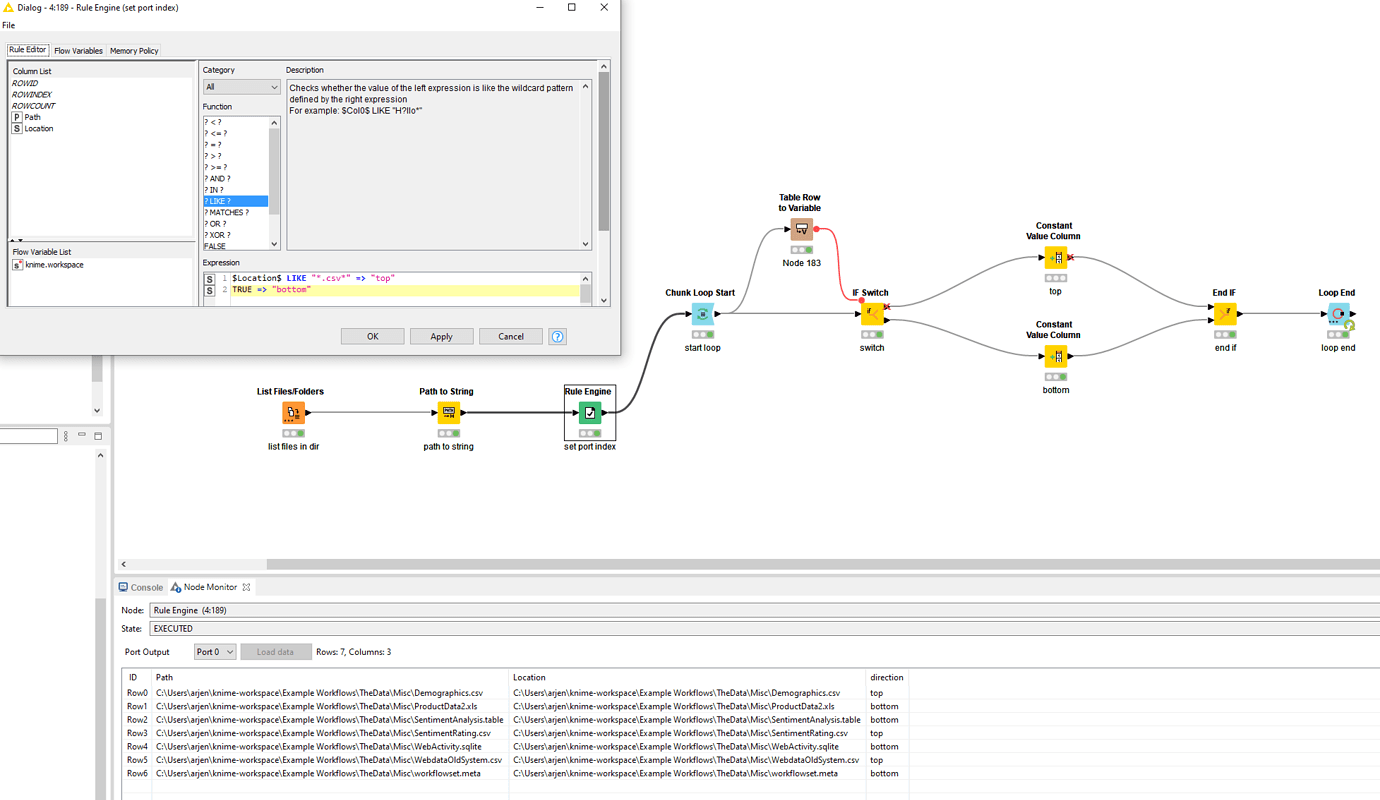1380x800 pixels.
Task: Switch to the Flow Variables tab
Action: click(78, 51)
